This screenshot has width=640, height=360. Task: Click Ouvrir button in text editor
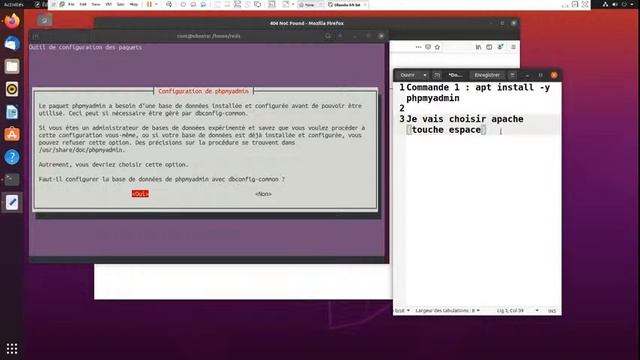click(408, 75)
